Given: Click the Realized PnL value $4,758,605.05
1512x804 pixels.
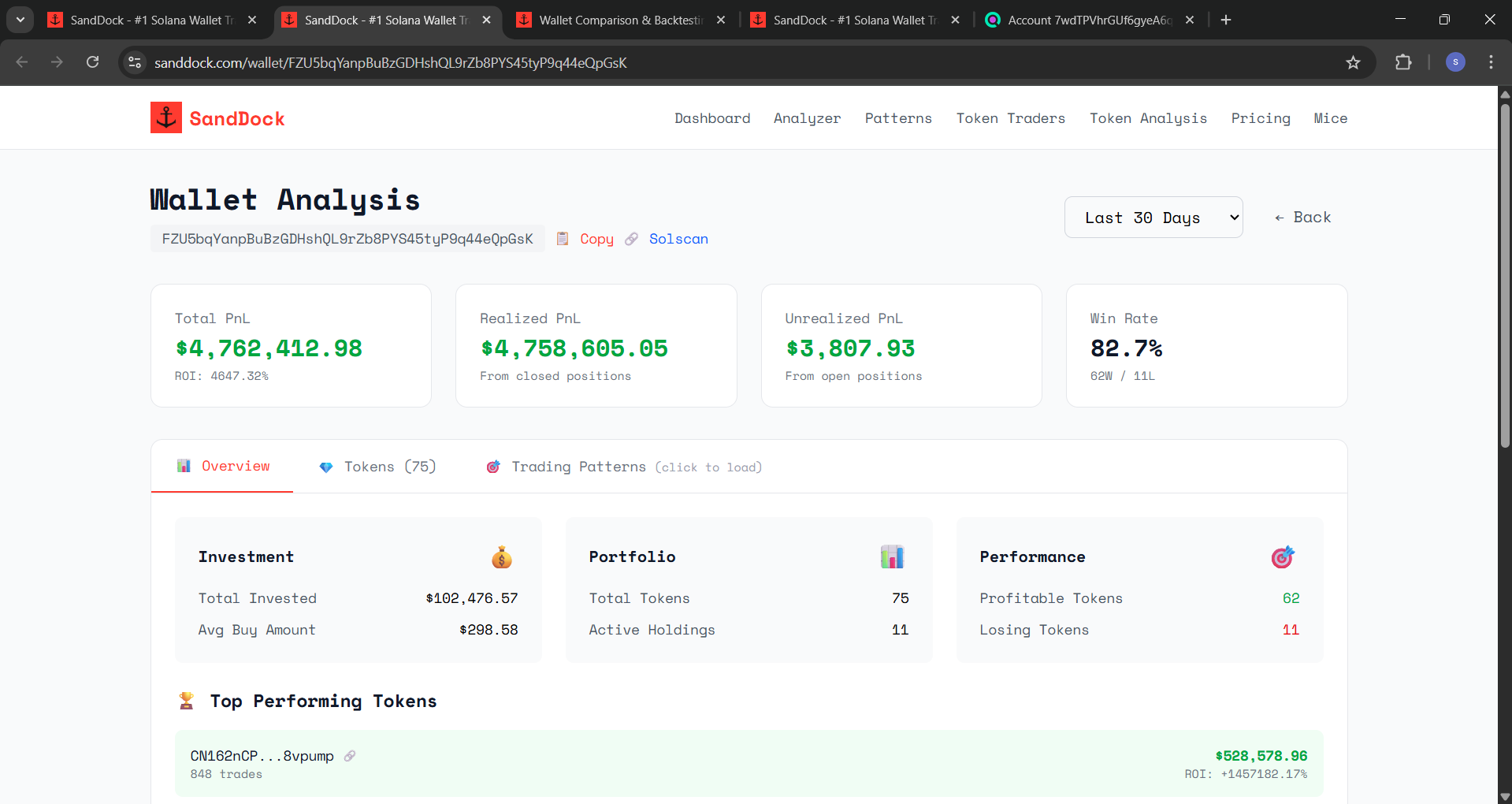Looking at the screenshot, I should (574, 348).
